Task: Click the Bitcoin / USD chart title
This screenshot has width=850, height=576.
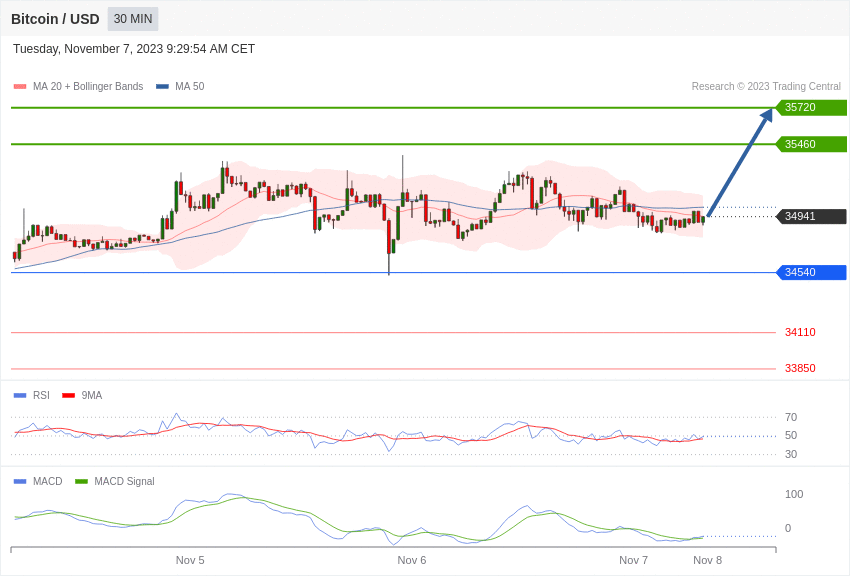Action: coord(55,19)
